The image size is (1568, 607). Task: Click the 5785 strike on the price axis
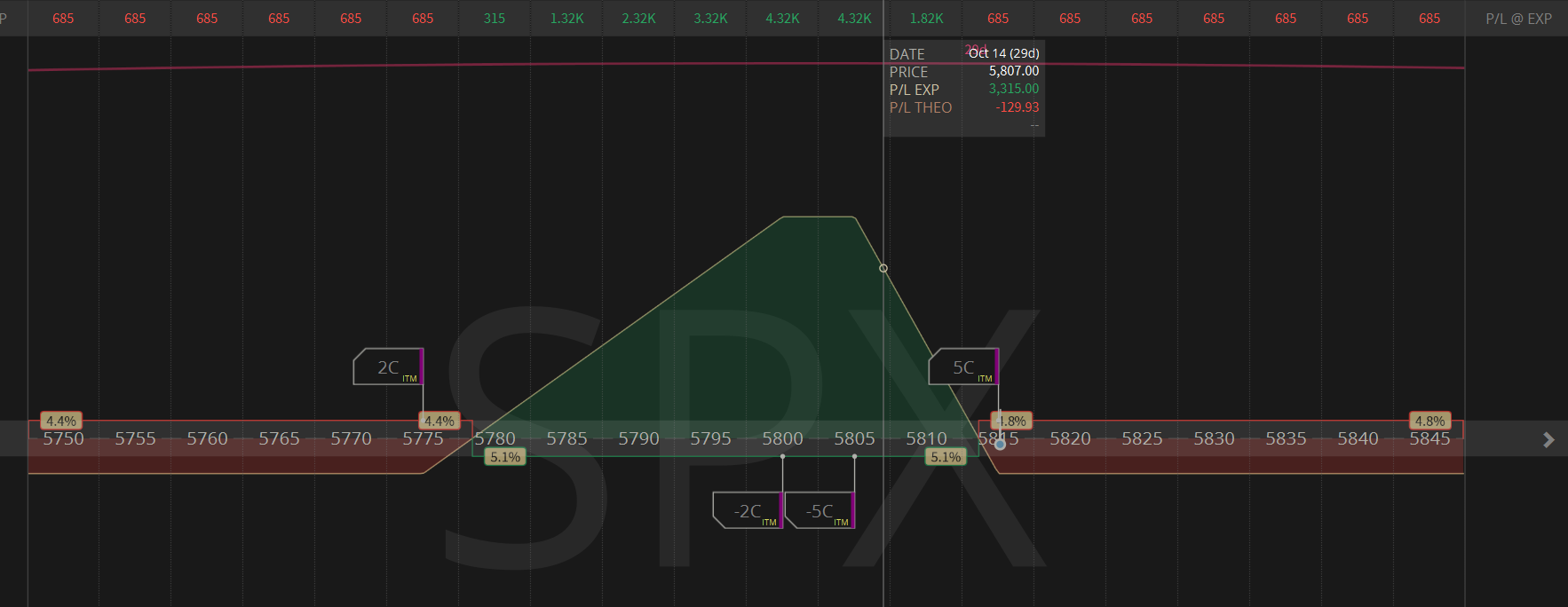[x=566, y=438]
